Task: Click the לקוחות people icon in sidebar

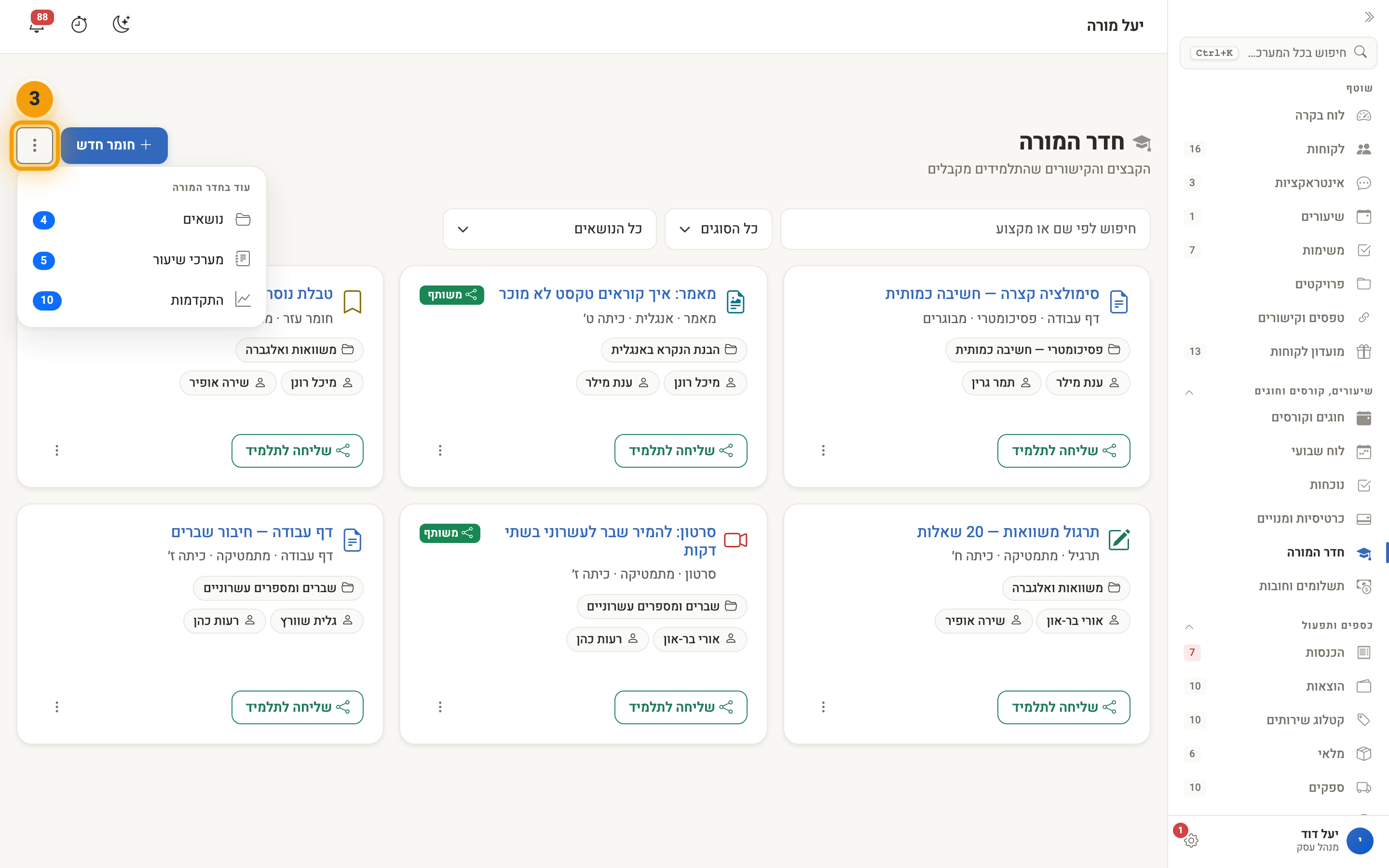Action: 1364,149
